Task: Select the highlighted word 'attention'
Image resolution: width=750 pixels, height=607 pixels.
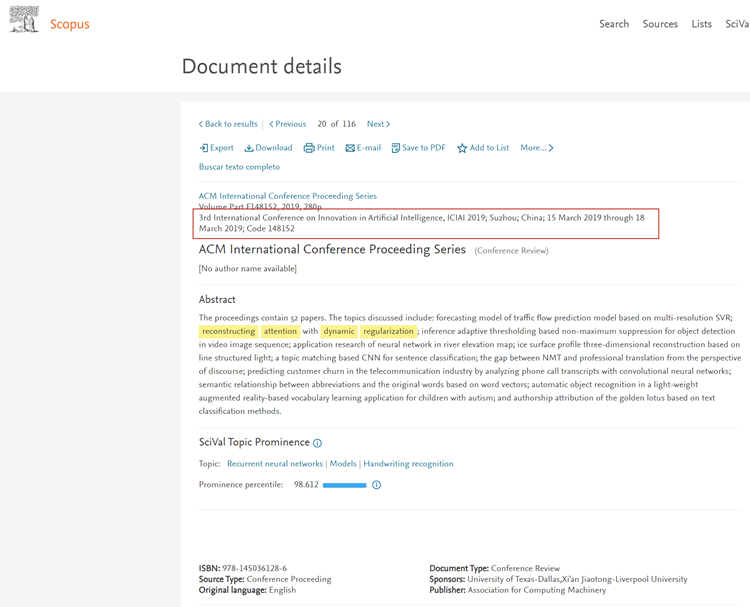Action: tap(280, 331)
